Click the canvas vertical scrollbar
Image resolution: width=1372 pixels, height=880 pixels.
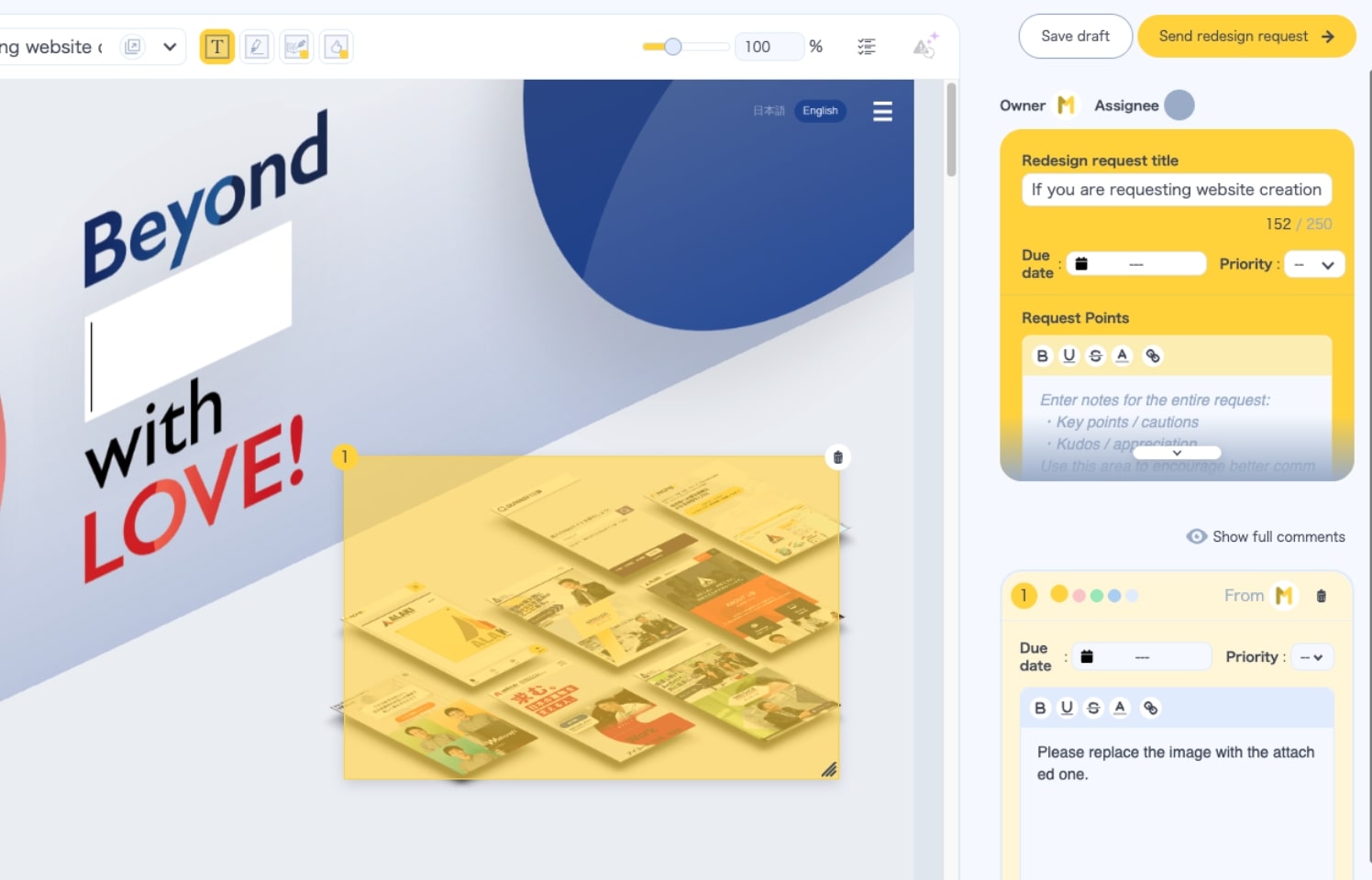click(x=951, y=129)
